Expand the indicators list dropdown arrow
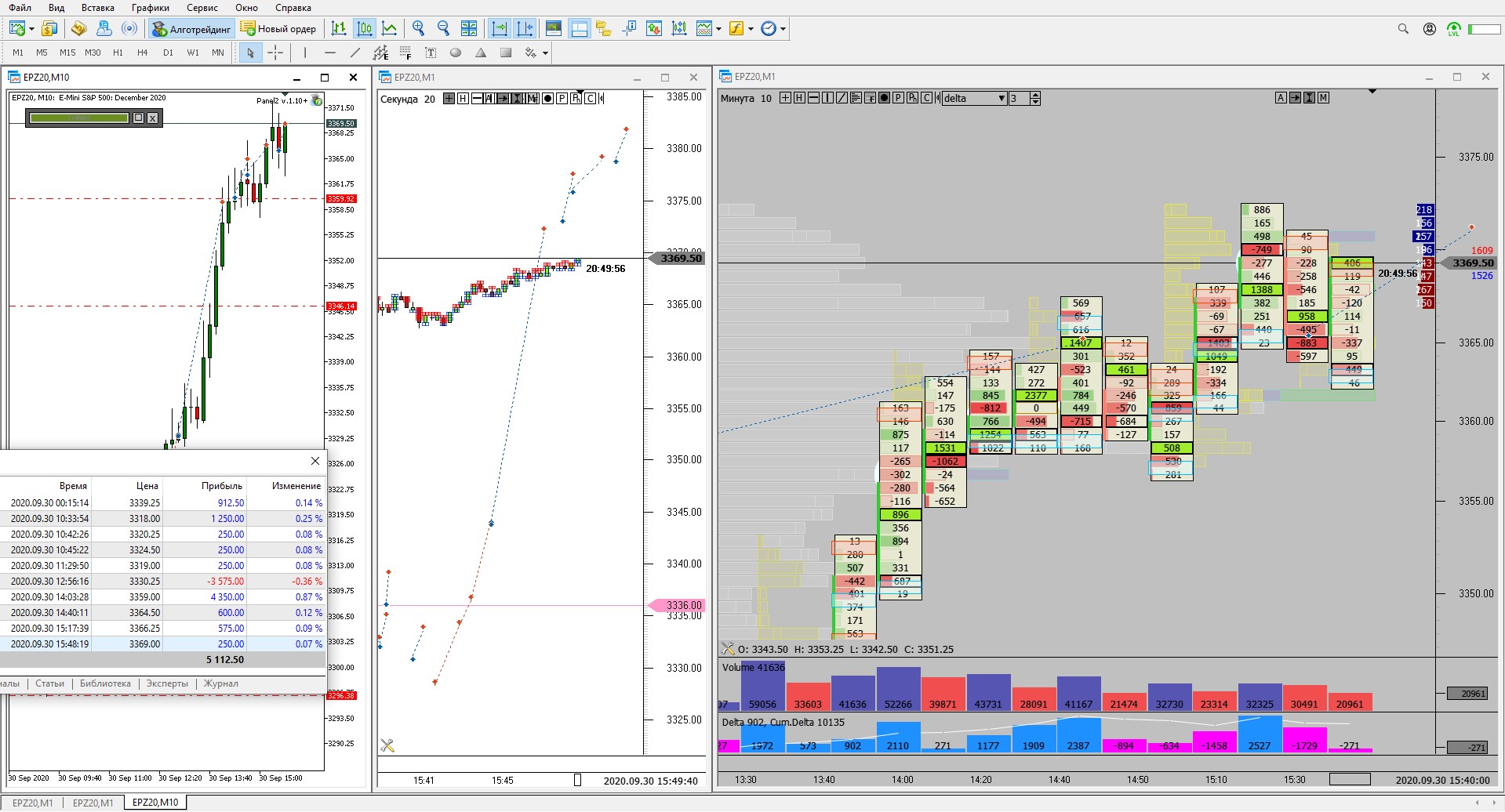1505x812 pixels. (719, 29)
